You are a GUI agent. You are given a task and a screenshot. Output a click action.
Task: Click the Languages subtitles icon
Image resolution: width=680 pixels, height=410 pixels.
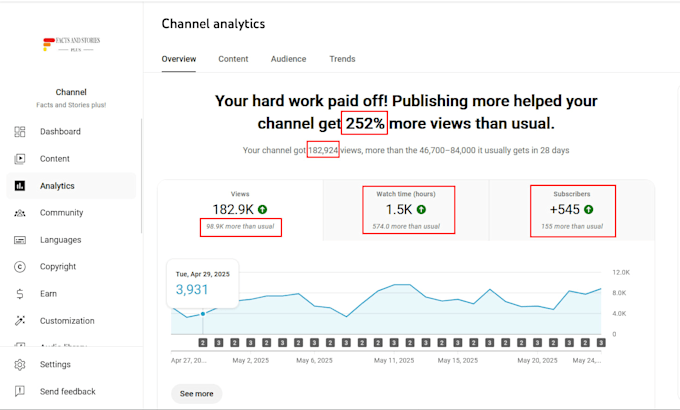[20, 240]
